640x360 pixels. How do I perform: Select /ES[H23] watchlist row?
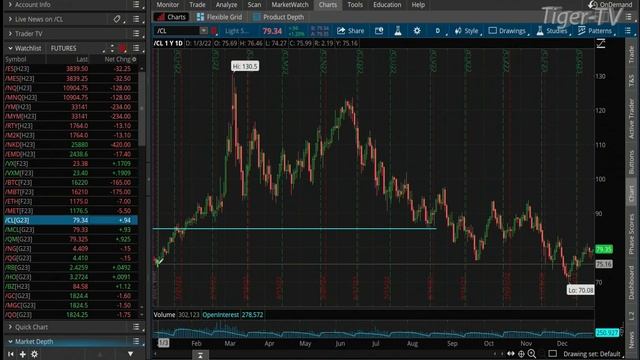coord(71,69)
